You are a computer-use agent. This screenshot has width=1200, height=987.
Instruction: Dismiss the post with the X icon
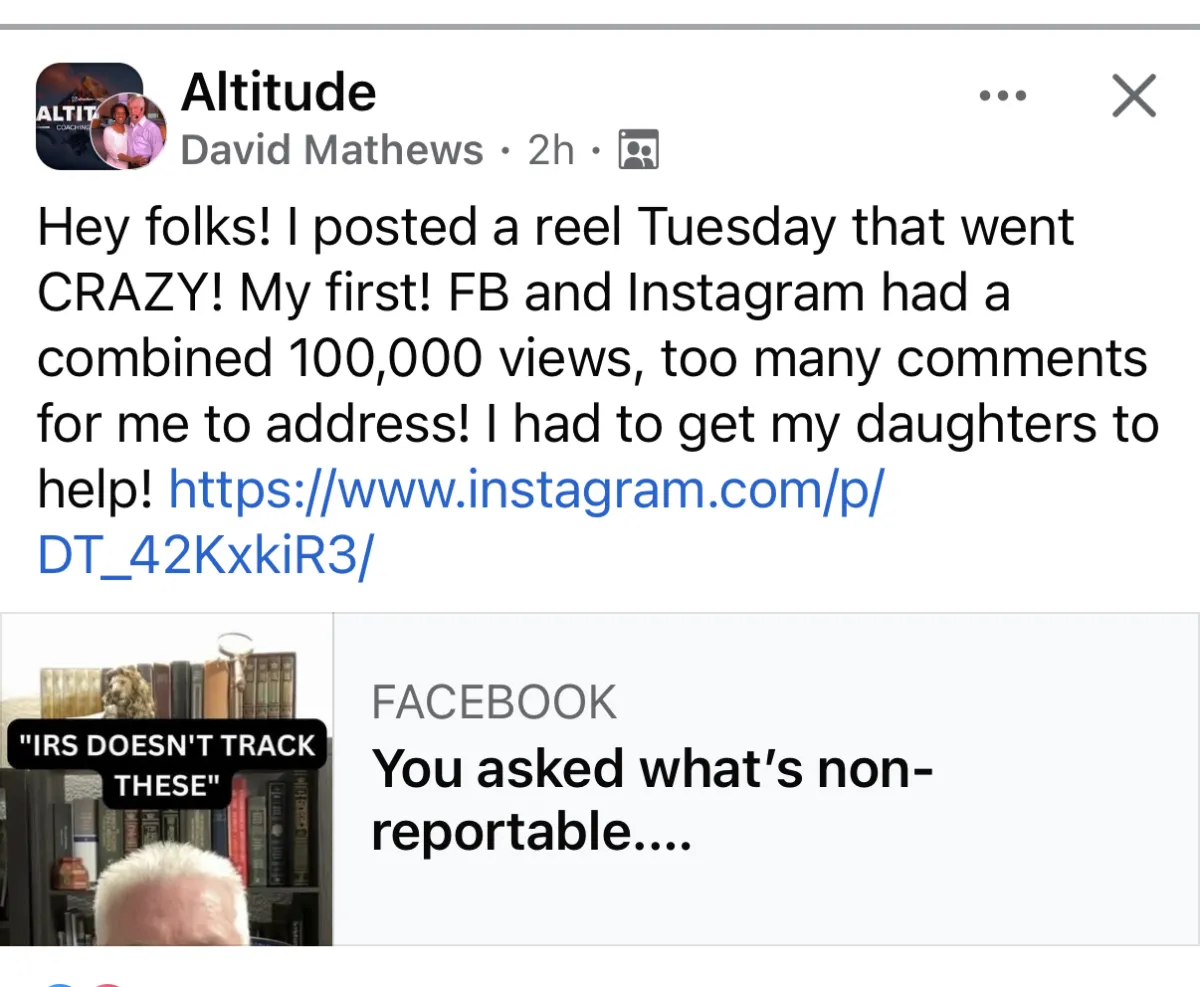(x=1134, y=96)
